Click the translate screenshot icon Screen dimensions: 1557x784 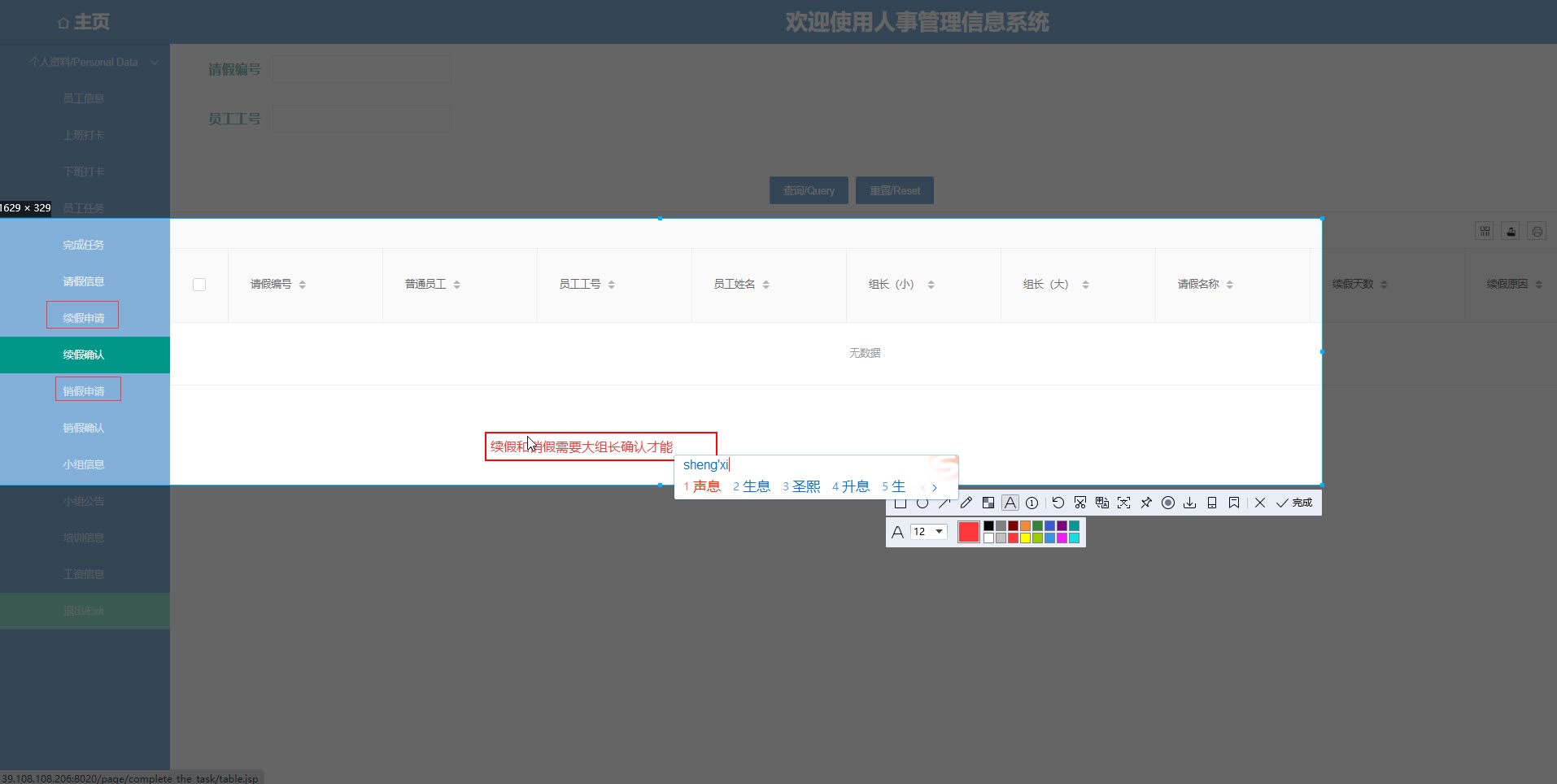coord(1102,503)
